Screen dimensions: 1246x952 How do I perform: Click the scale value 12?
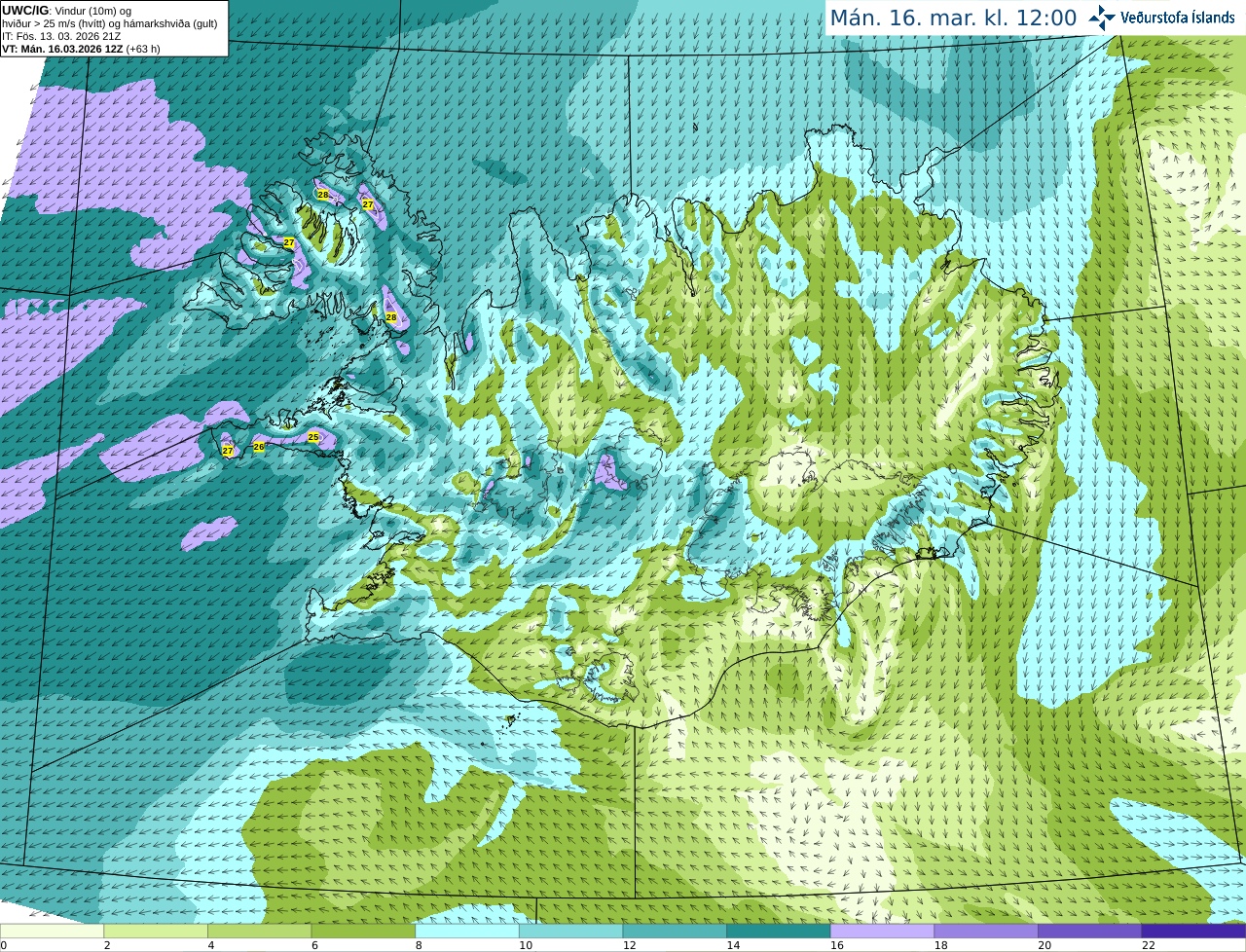(x=629, y=945)
